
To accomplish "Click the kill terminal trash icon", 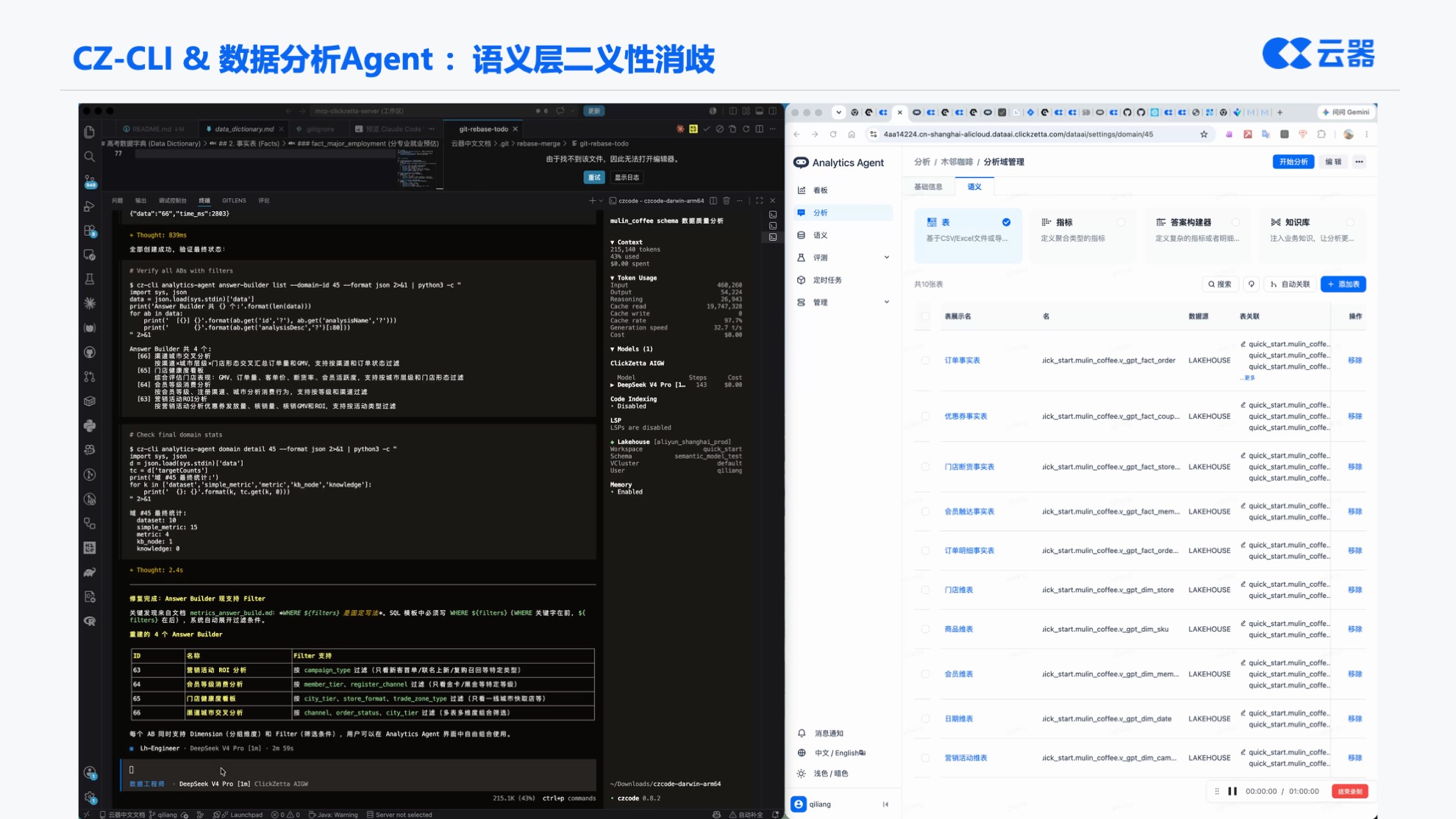I will point(727,200).
